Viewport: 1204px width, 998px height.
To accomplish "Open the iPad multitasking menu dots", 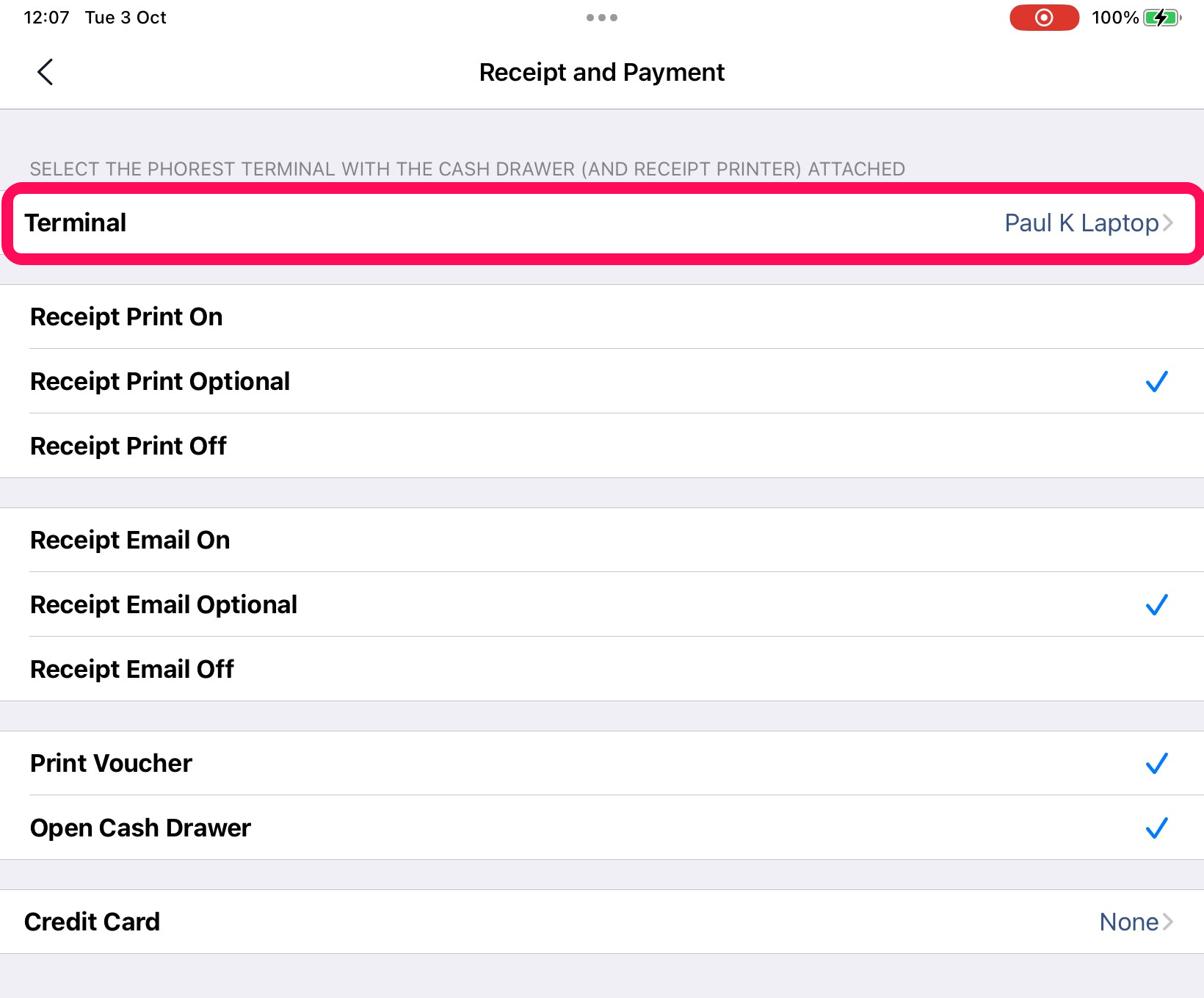I will (x=601, y=17).
